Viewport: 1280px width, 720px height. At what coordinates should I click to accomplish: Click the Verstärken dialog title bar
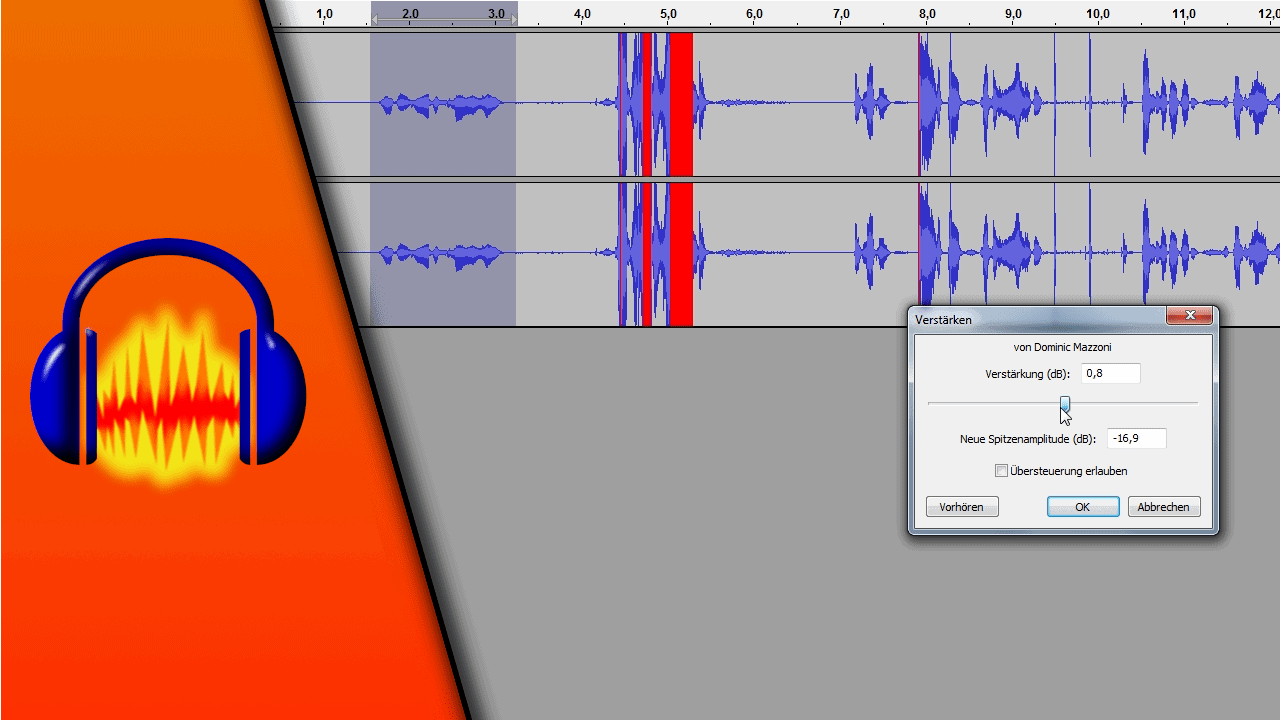point(1040,319)
